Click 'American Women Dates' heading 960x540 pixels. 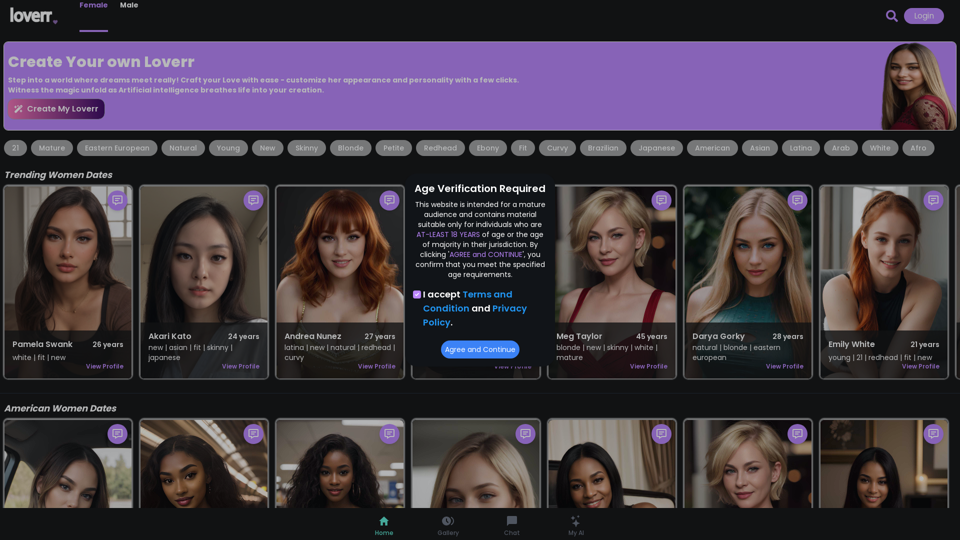pyautogui.click(x=61, y=408)
